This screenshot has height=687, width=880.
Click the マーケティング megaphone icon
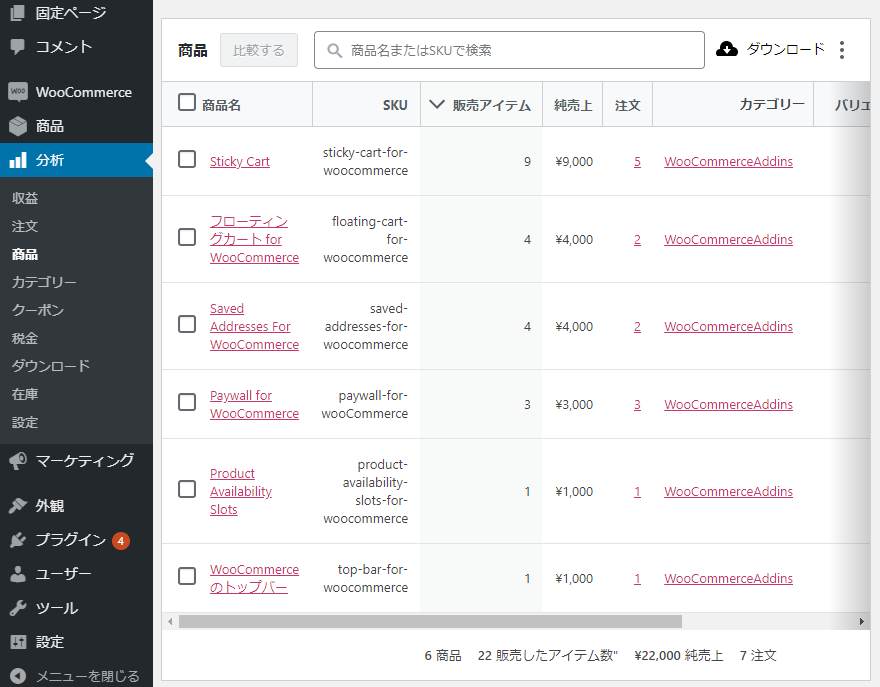[18, 461]
